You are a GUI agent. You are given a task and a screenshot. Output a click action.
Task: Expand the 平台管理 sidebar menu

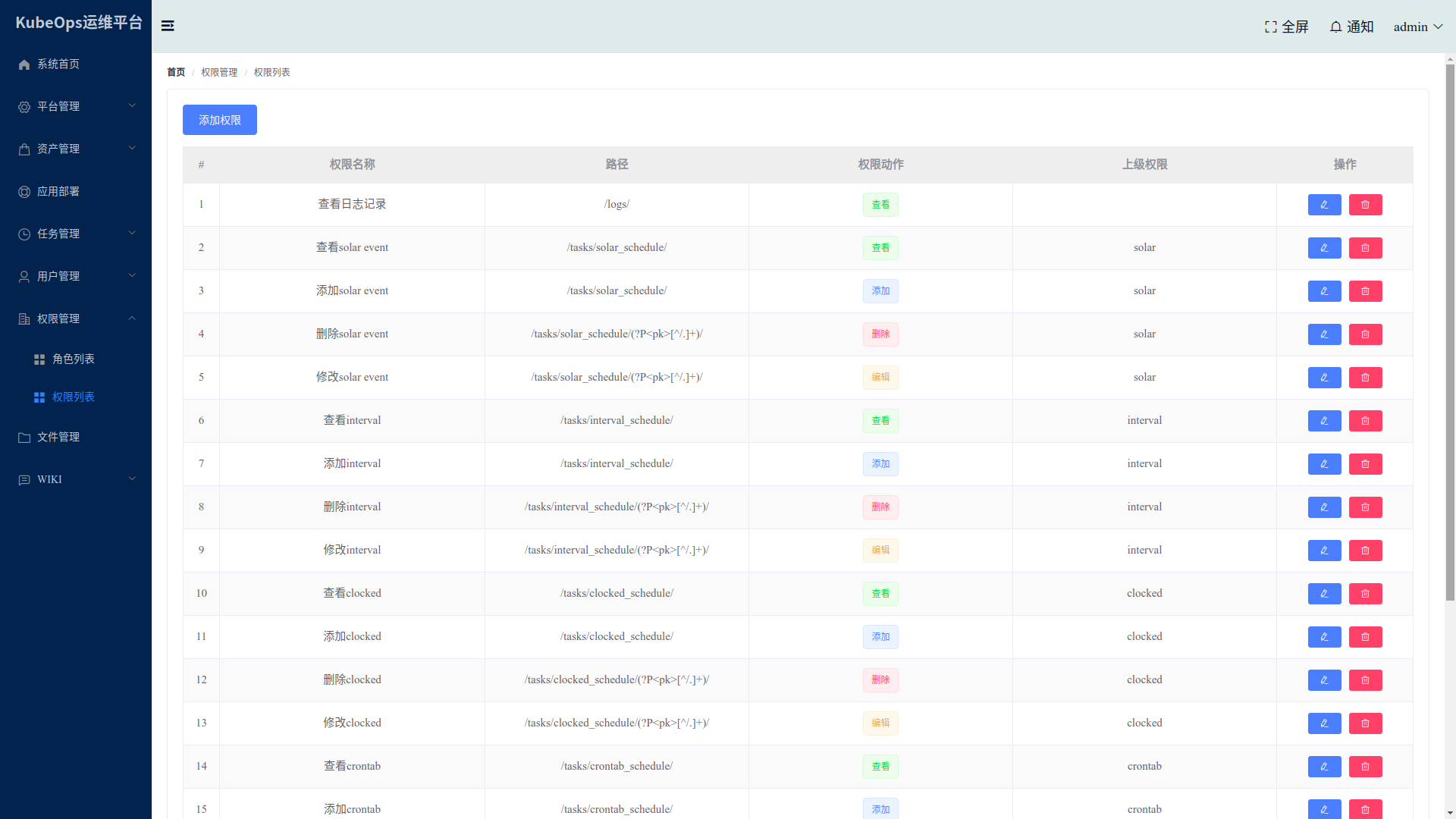pyautogui.click(x=76, y=106)
